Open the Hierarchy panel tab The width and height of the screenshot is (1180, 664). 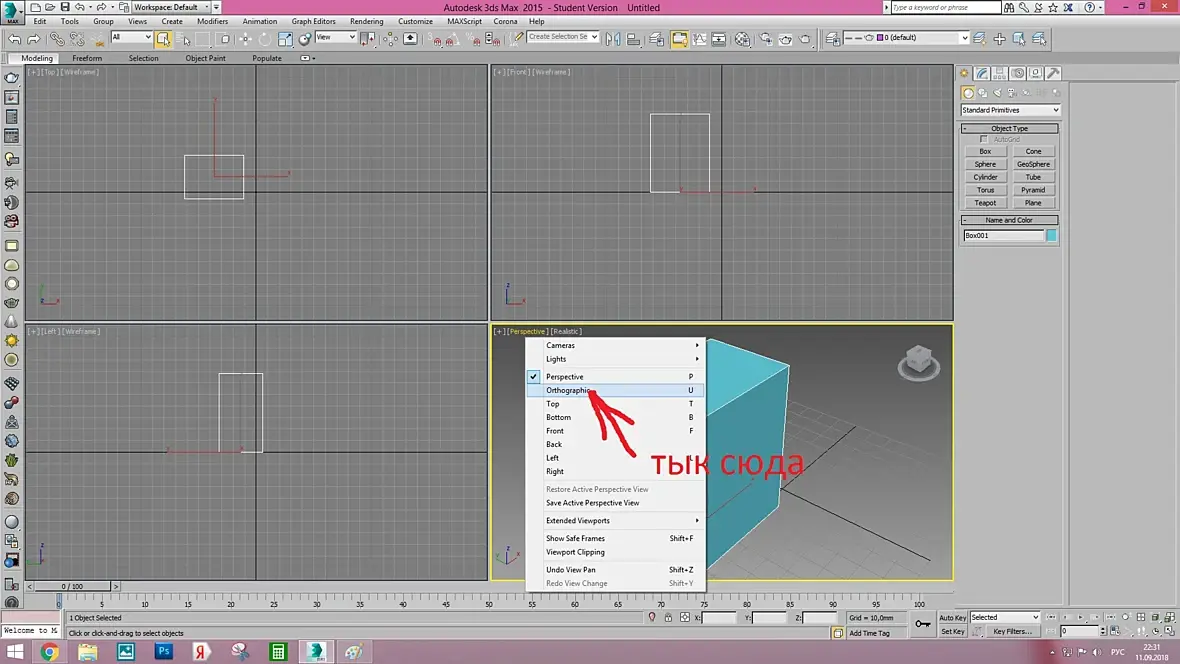pyautogui.click(x=1000, y=73)
